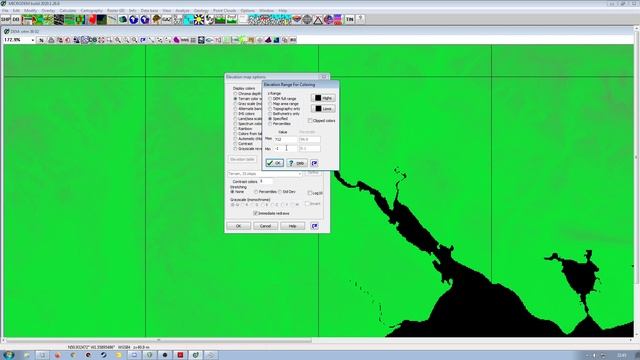Open the Overlay menu
The width and height of the screenshot is (640, 360).
tap(48, 11)
